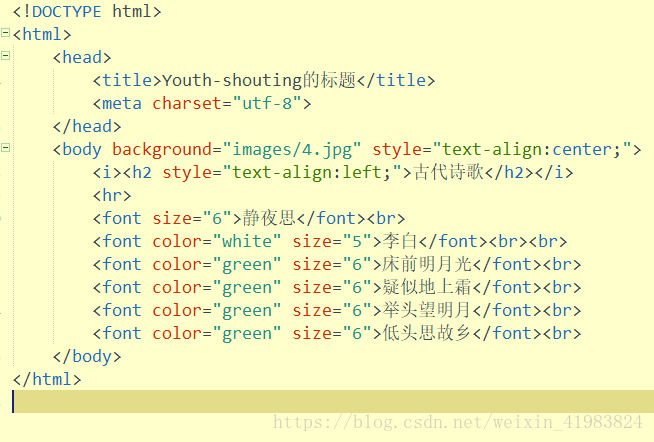Image resolution: width=654 pixels, height=442 pixels.
Task: Click the closing </head> tag
Action: coord(87,126)
